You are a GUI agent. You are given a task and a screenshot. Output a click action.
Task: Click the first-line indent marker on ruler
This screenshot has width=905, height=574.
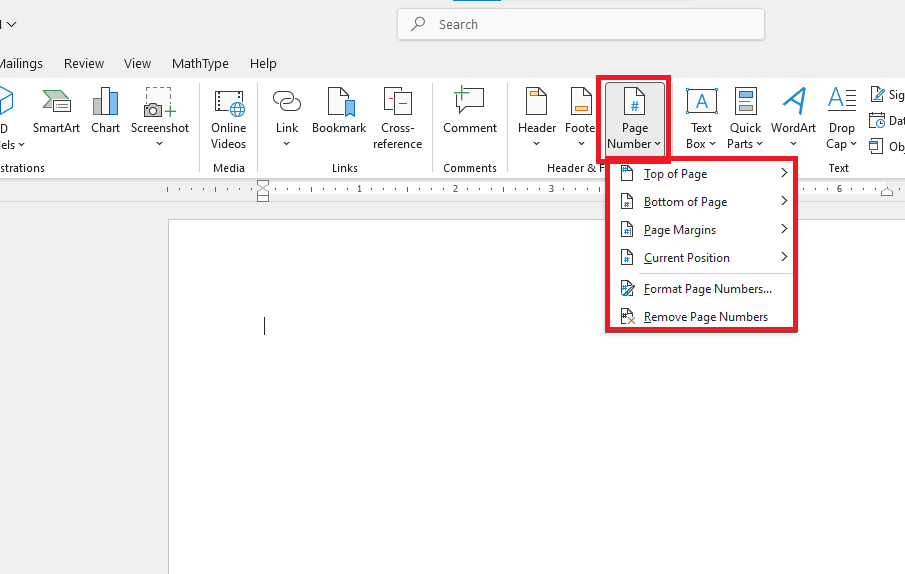pos(263,184)
